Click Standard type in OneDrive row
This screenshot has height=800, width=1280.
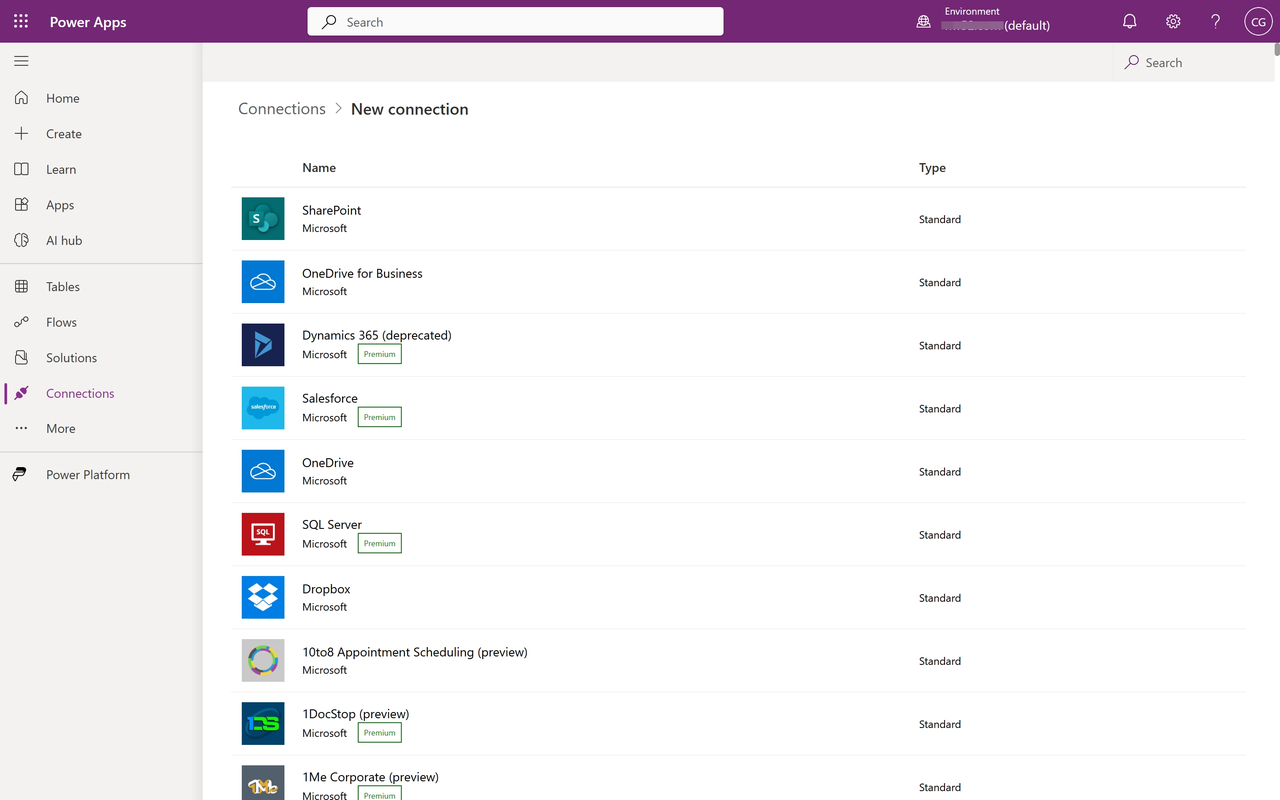coord(940,471)
